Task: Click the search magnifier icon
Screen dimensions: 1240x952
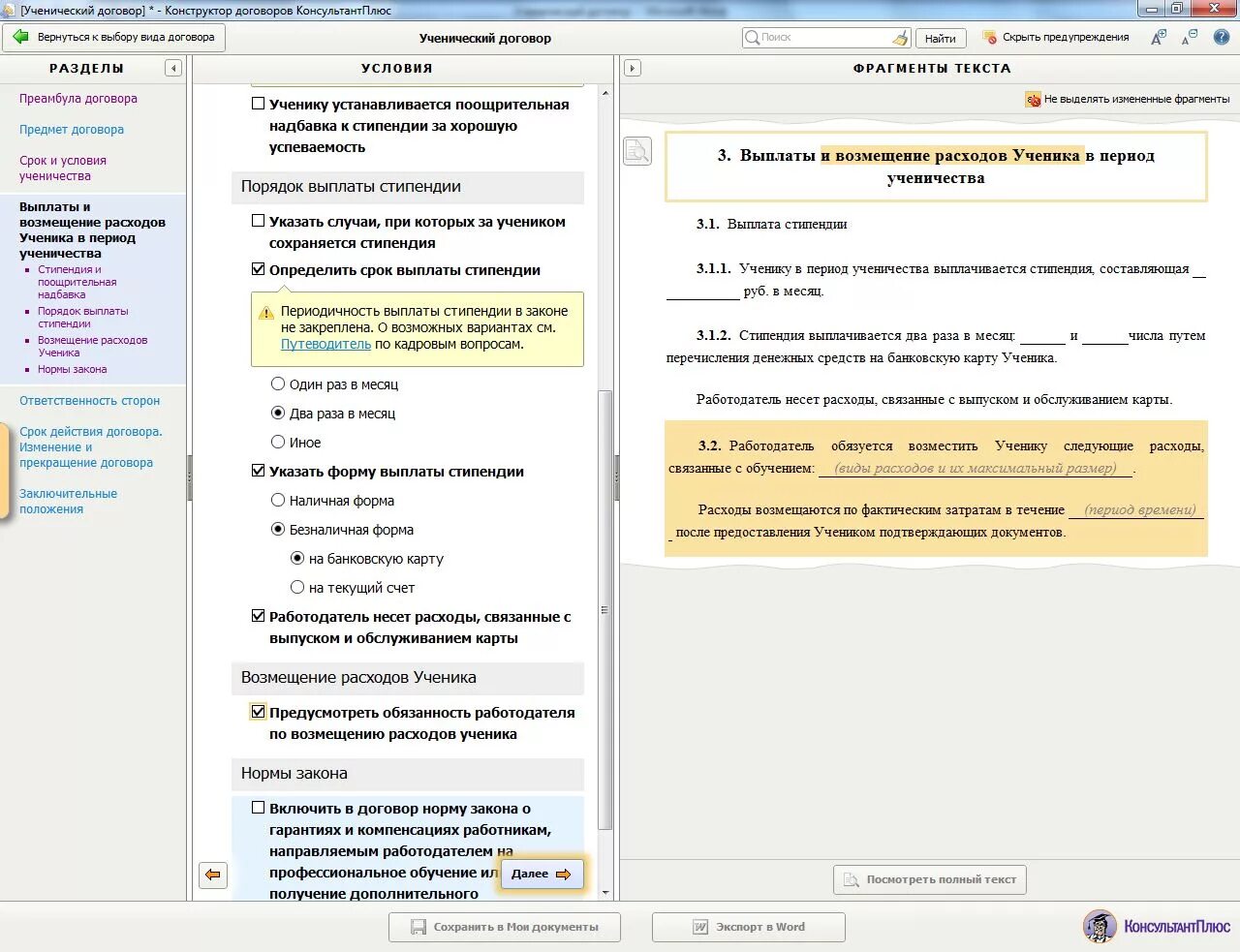Action: (x=752, y=37)
